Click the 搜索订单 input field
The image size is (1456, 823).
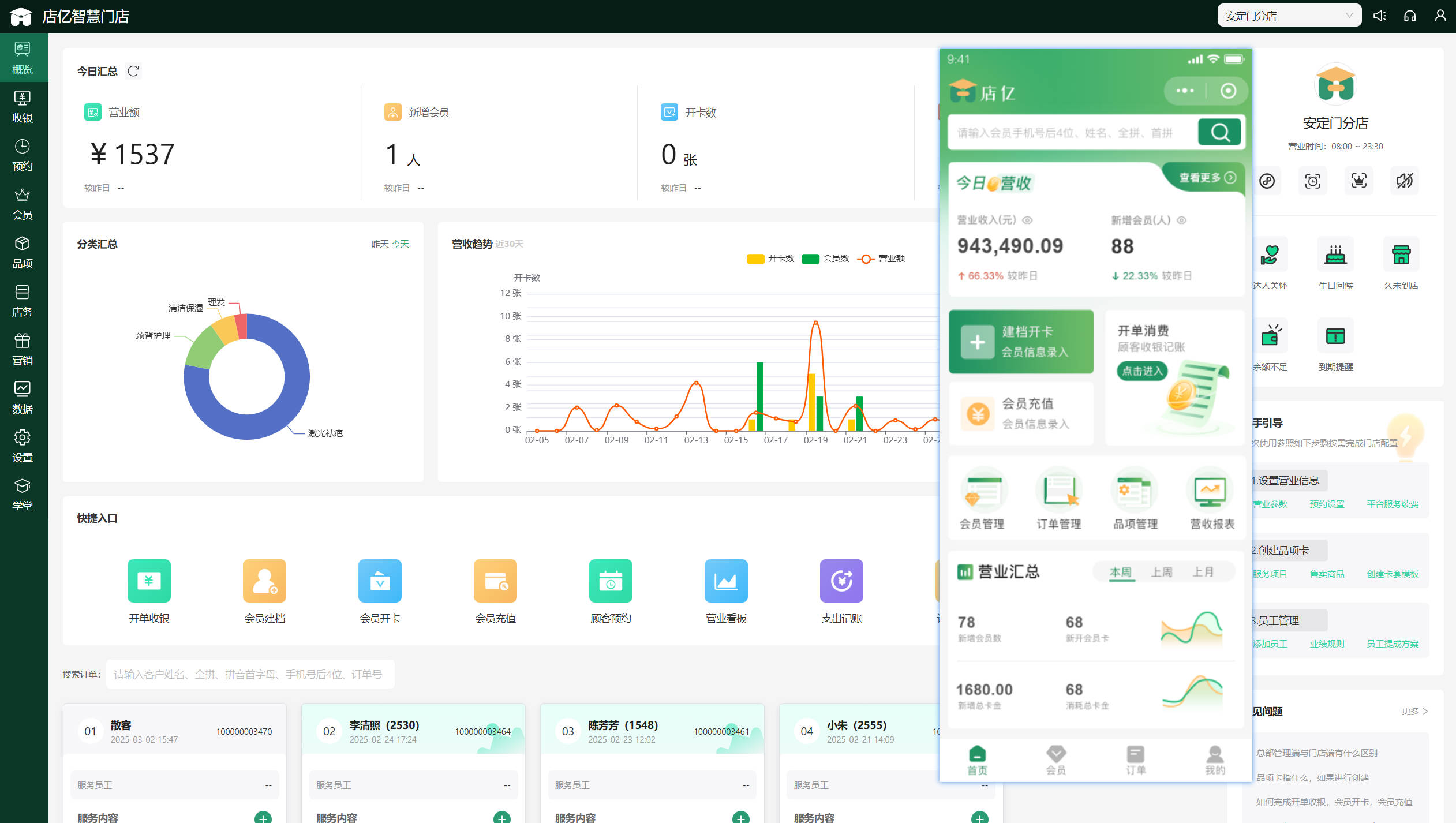[249, 674]
